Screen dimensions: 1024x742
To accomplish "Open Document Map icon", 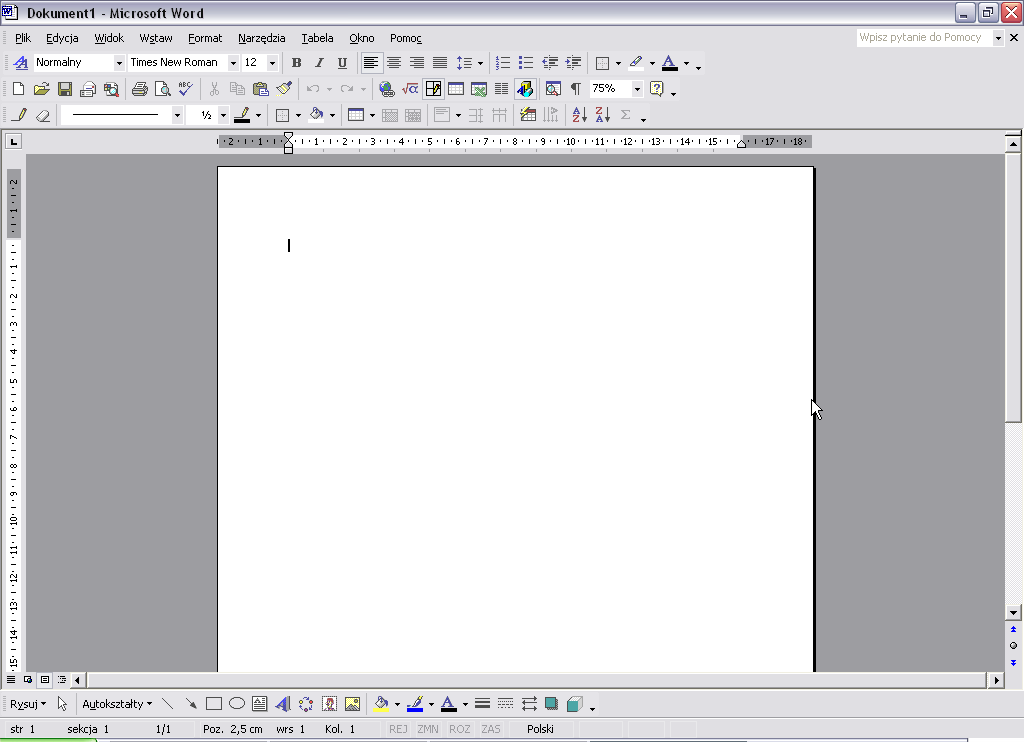I will (553, 89).
